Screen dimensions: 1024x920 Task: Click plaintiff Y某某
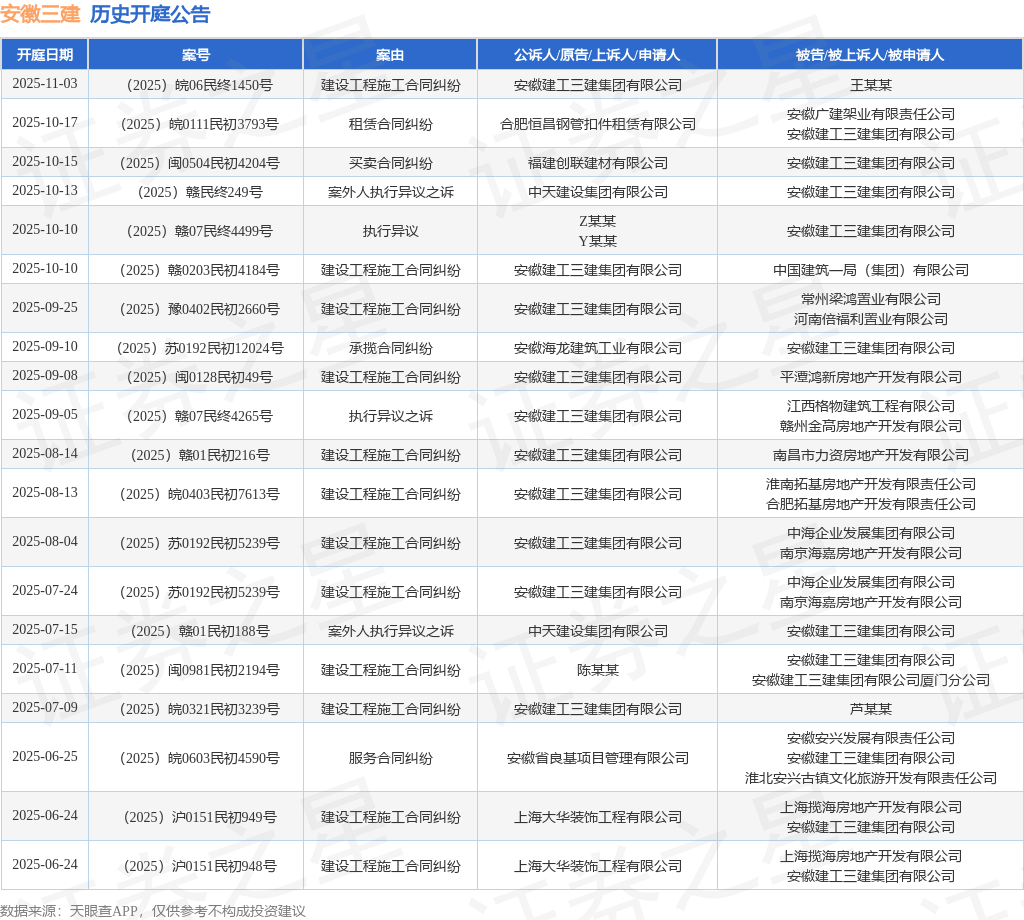click(x=598, y=242)
